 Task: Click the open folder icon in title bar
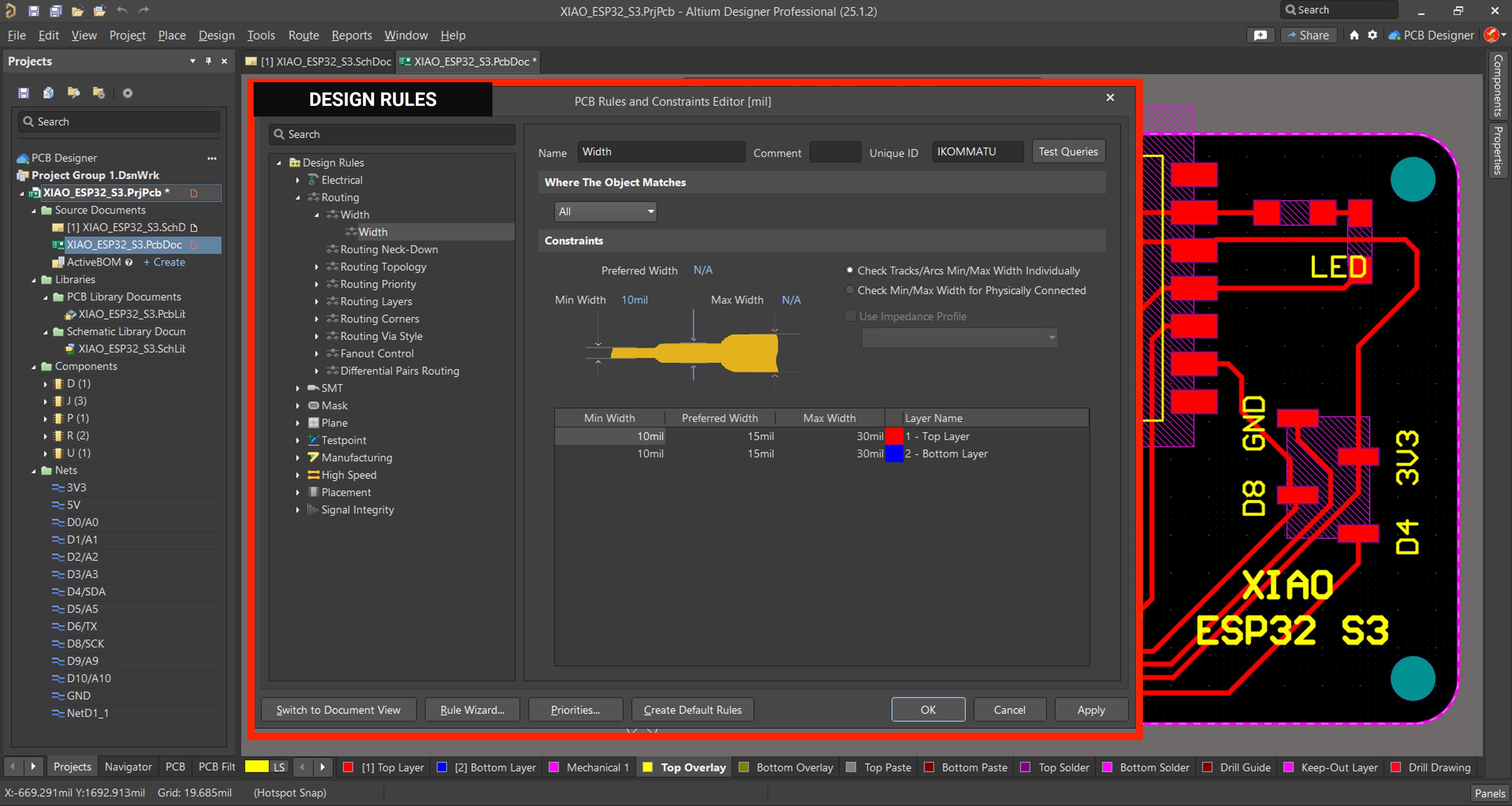pos(77,11)
